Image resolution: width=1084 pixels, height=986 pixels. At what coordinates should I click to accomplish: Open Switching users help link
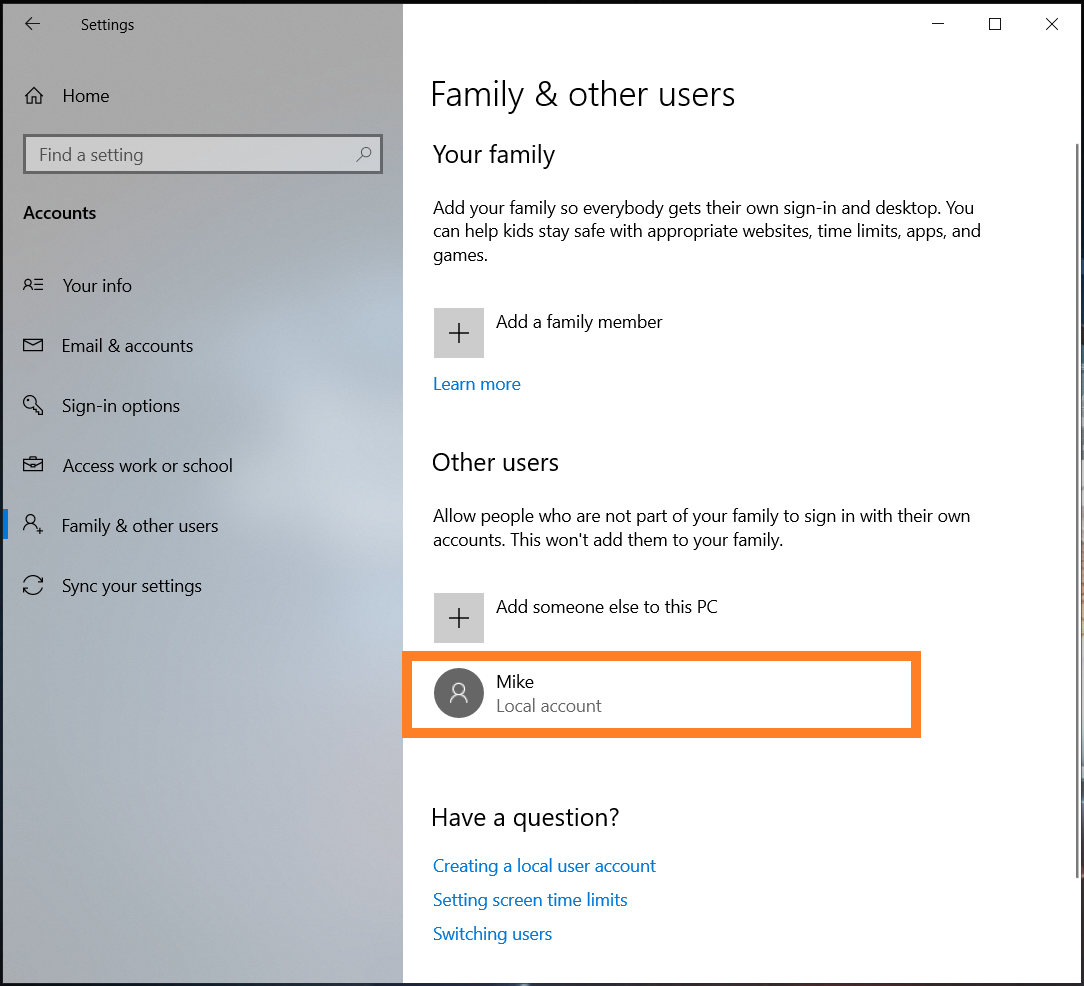(x=492, y=933)
